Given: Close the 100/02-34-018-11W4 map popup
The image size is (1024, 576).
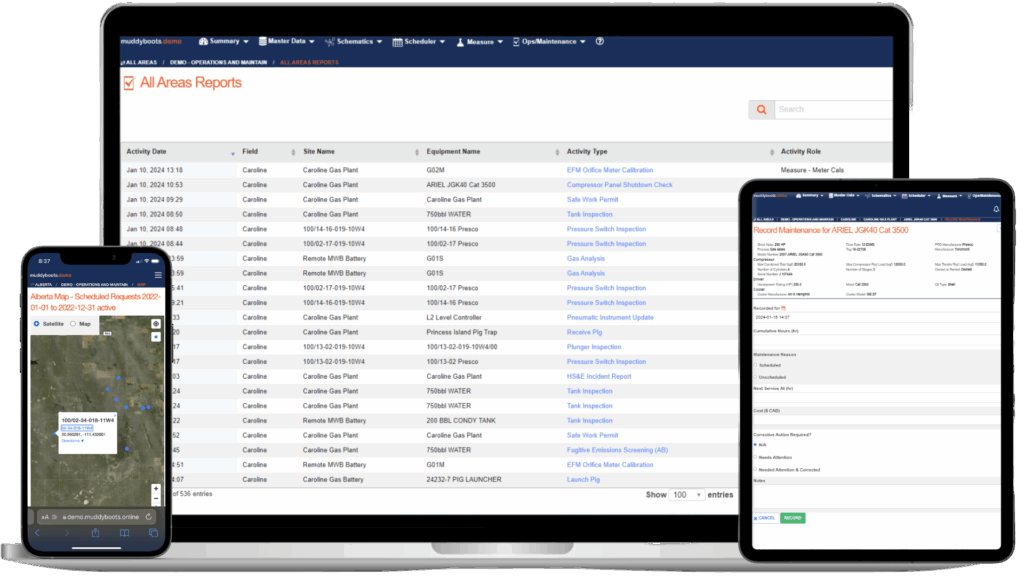Looking at the screenshot, I should pyautogui.click(x=115, y=415).
